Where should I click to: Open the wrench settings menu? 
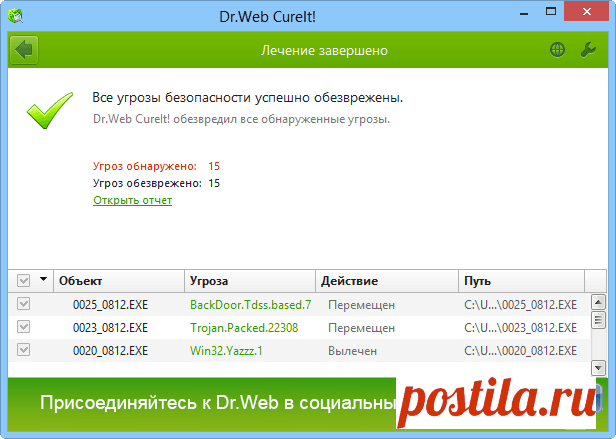(x=588, y=49)
